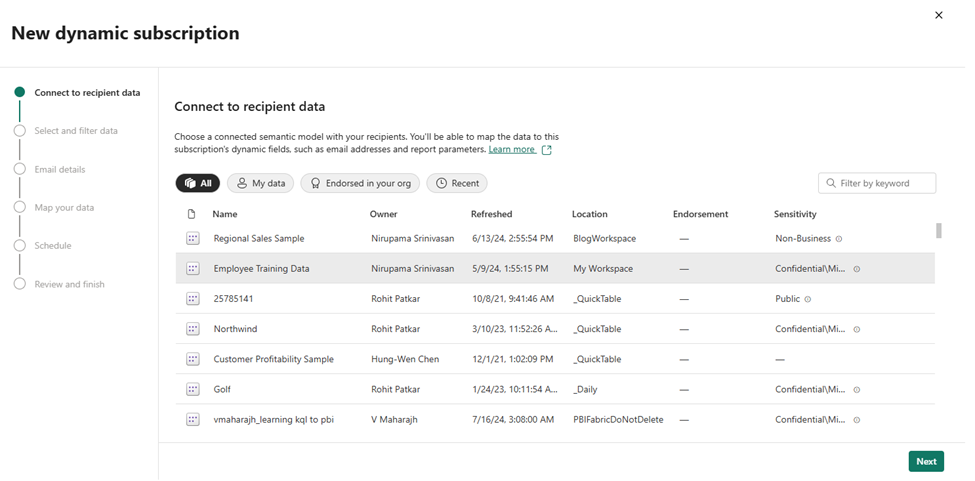Click the 10/8/21, 9:41:46 AM refresh time
The width and height of the screenshot is (975, 481).
(x=513, y=299)
